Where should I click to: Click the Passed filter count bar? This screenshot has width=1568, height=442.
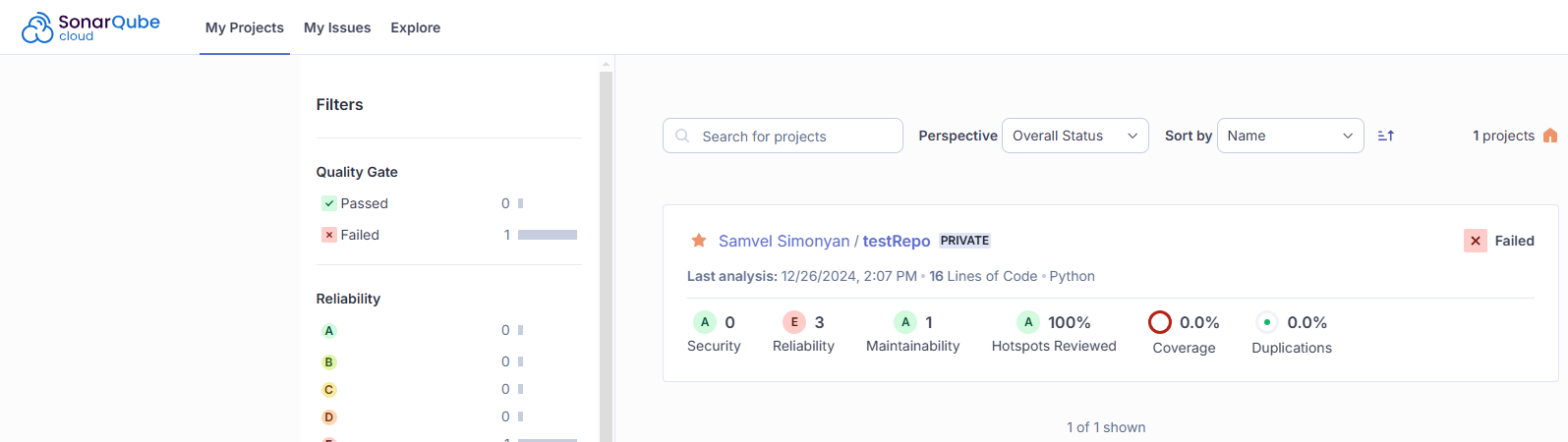[520, 203]
